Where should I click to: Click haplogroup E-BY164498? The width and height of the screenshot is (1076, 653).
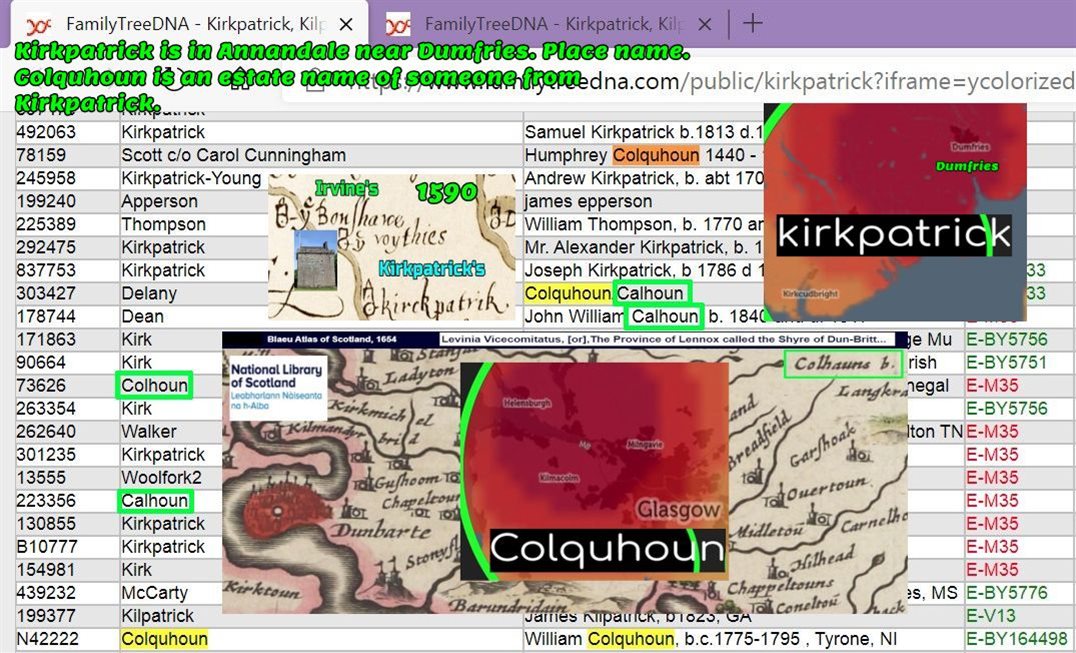(1017, 639)
